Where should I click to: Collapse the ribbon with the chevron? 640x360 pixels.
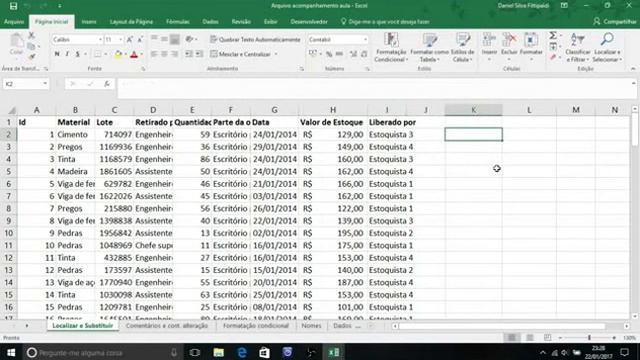[633, 69]
